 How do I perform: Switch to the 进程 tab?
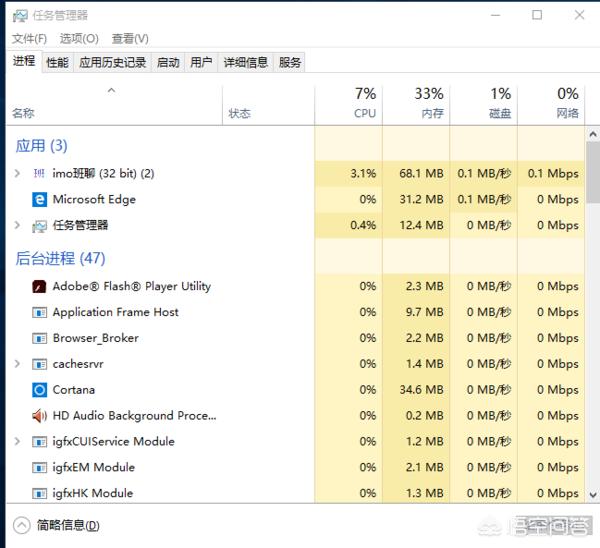click(24, 61)
